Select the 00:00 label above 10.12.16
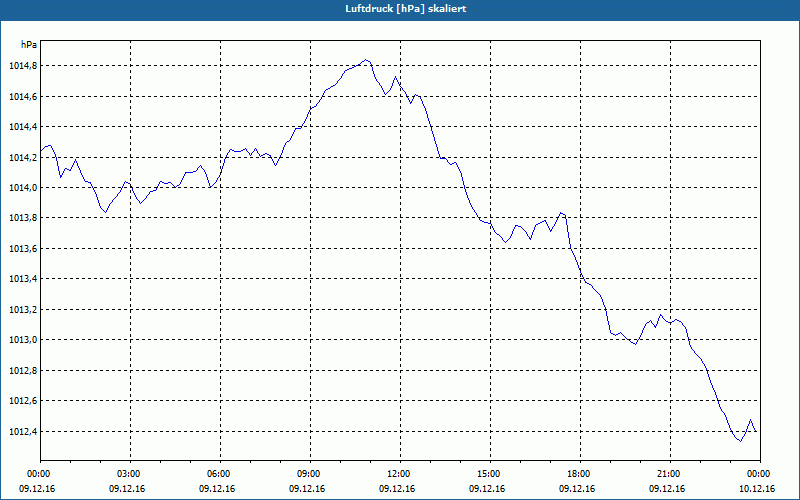 pyautogui.click(x=760, y=474)
